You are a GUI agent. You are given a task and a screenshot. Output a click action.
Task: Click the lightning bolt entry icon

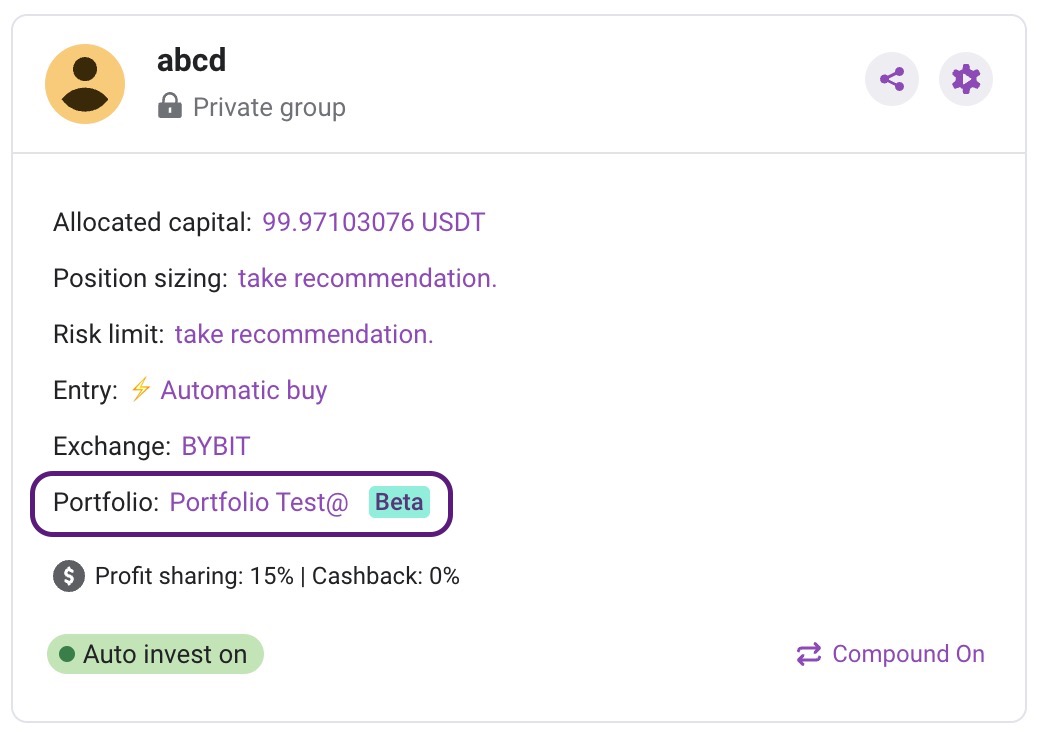(140, 390)
